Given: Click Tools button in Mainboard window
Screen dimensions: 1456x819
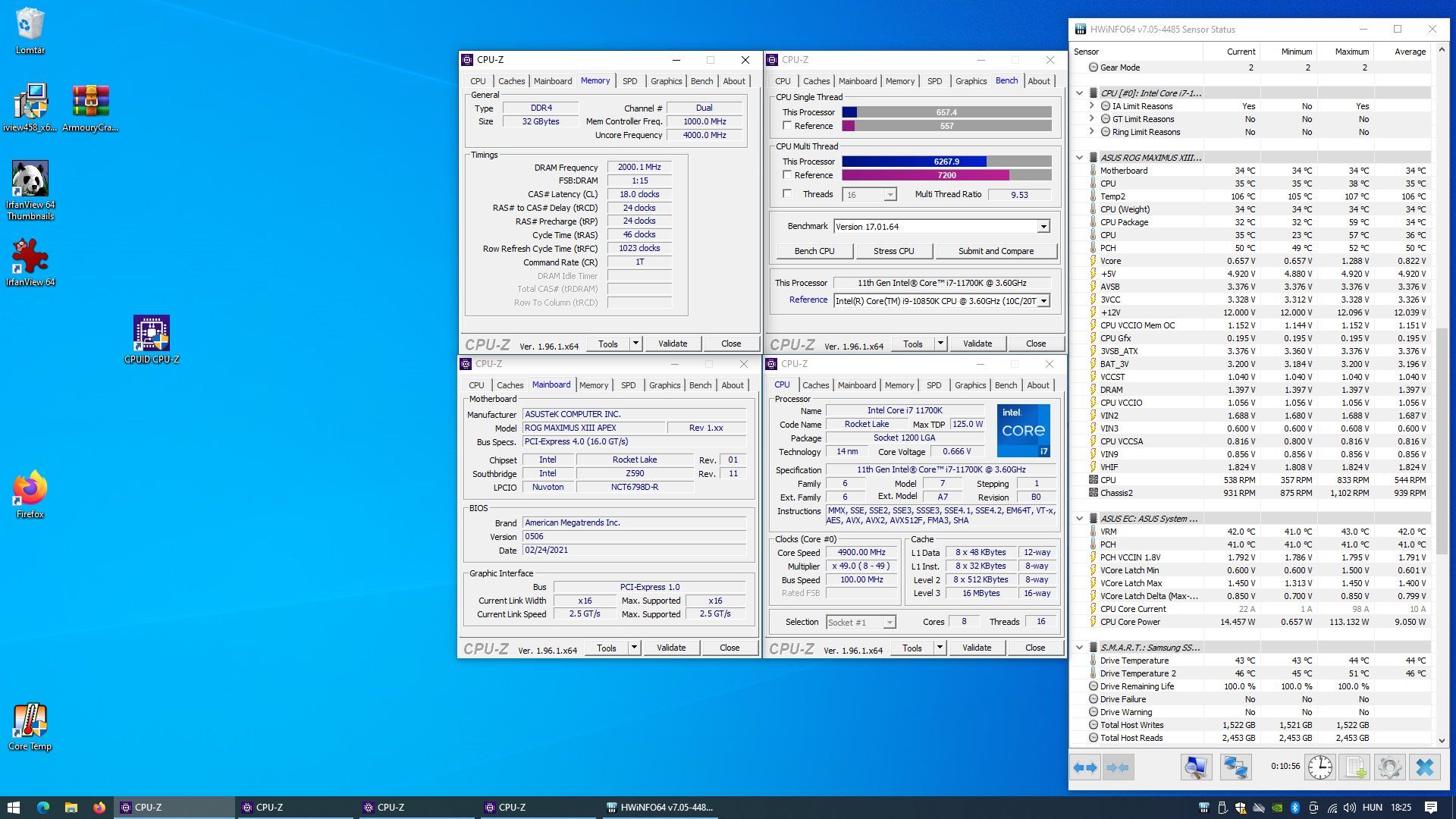Looking at the screenshot, I should click(607, 648).
